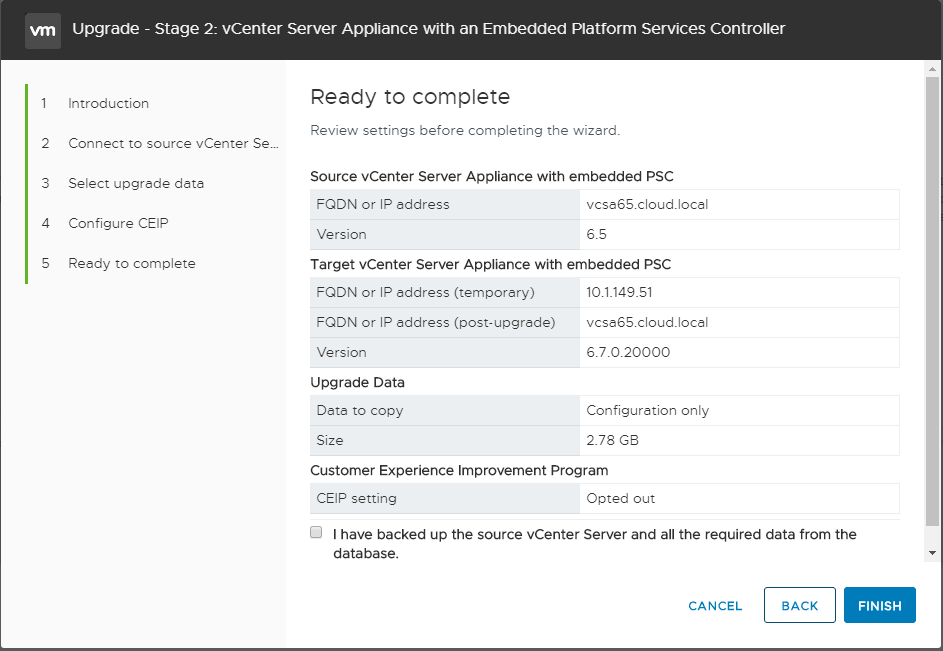
Task: Click the VMware vm logo icon
Action: (43, 30)
